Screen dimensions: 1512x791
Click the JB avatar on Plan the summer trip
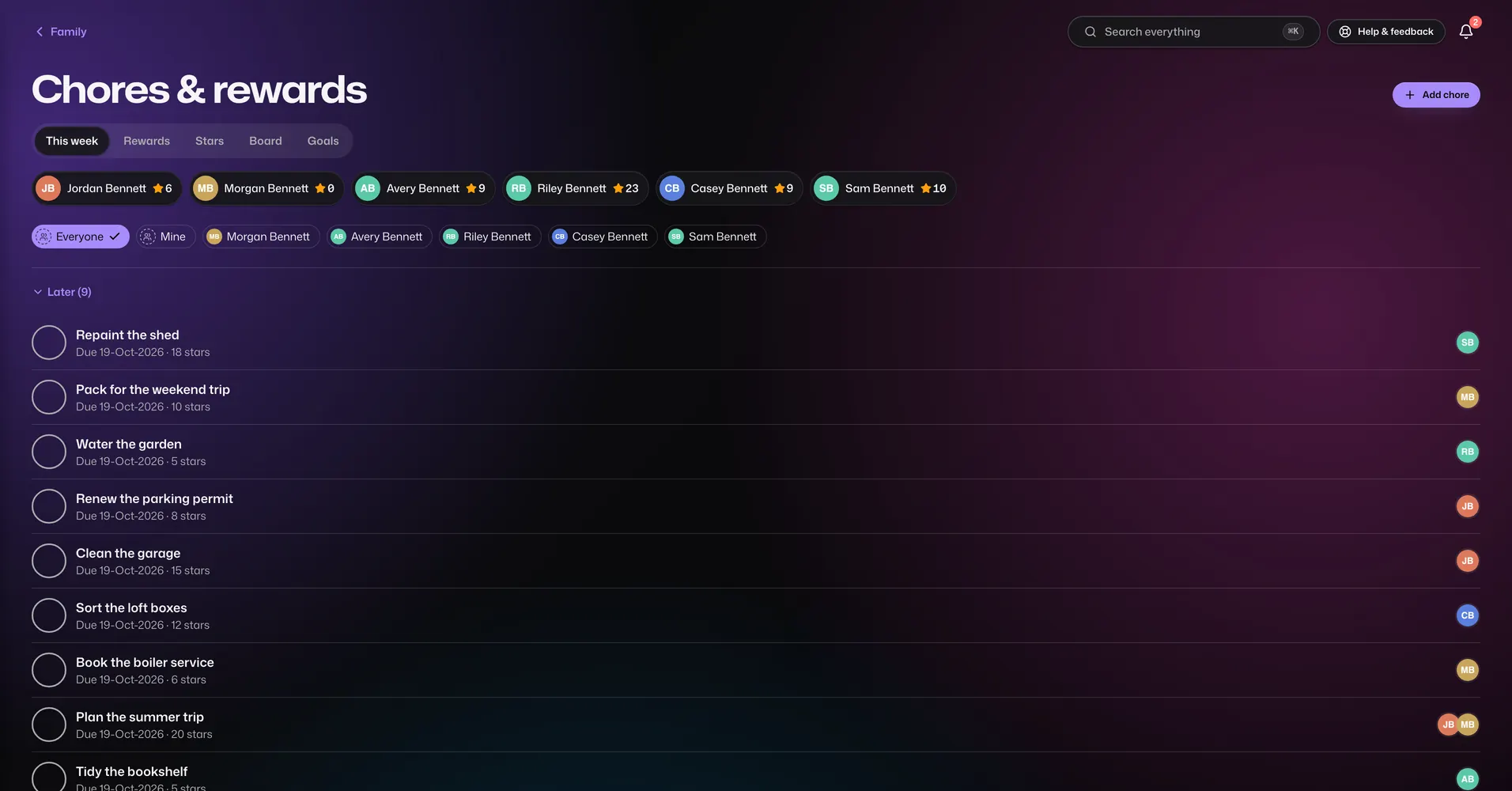(1447, 725)
